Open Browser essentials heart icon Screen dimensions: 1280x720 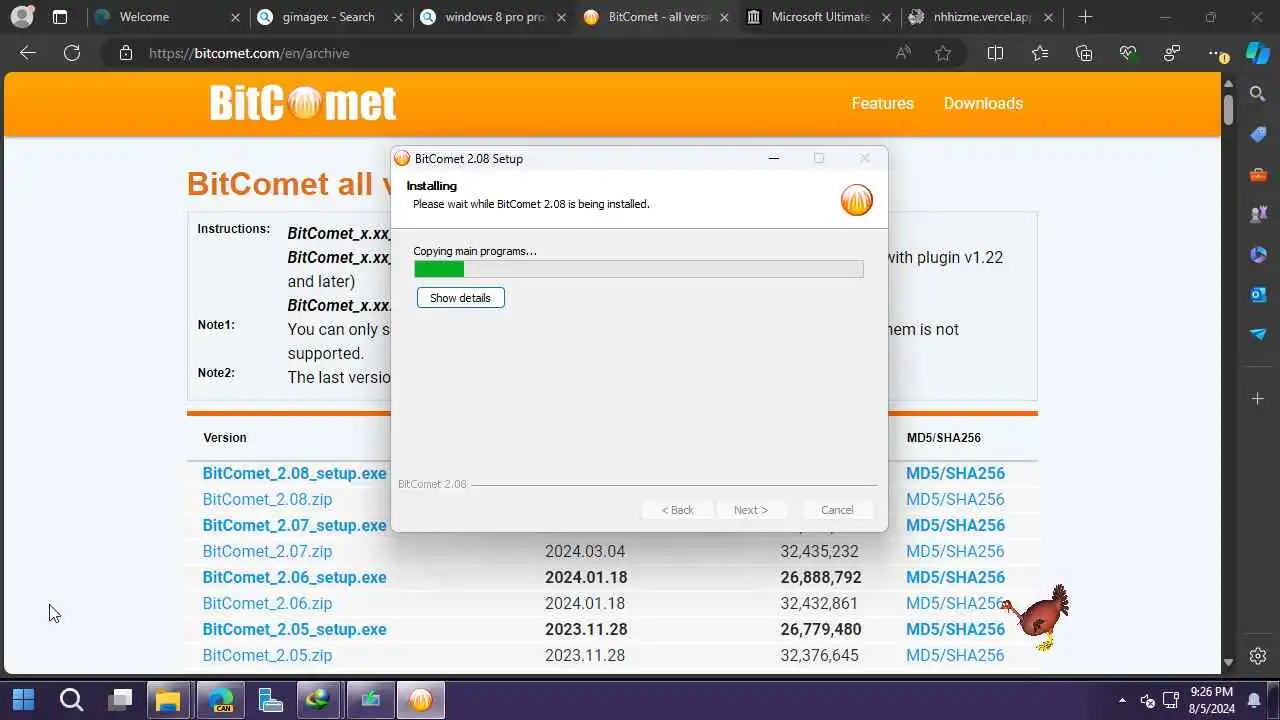[1128, 53]
